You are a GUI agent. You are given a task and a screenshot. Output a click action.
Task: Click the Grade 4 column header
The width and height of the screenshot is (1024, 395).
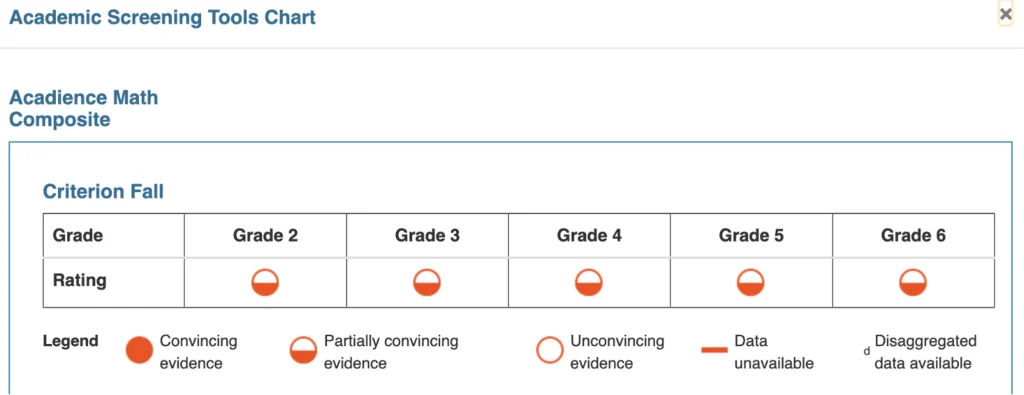click(589, 235)
